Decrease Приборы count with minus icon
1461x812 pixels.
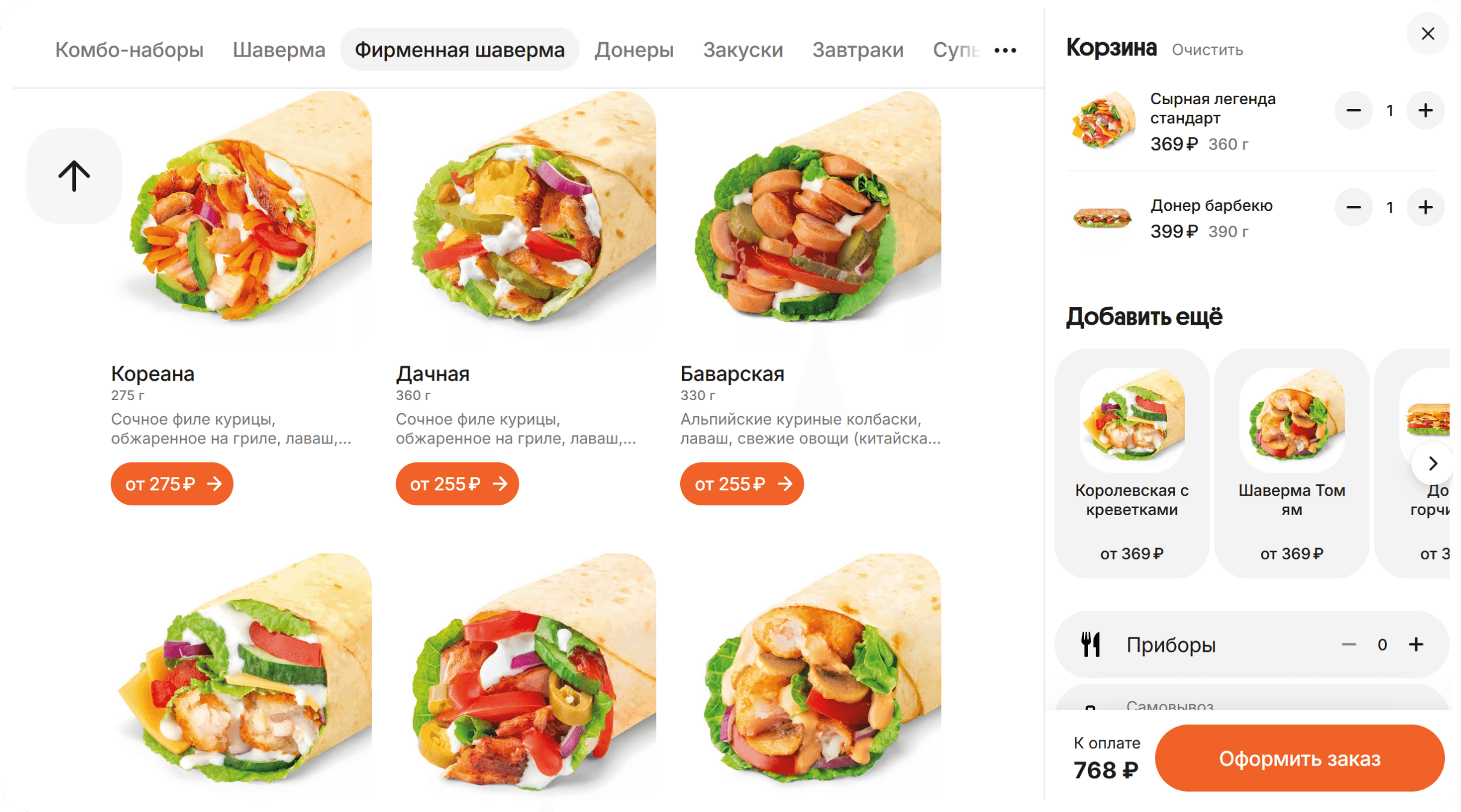[x=1349, y=645]
